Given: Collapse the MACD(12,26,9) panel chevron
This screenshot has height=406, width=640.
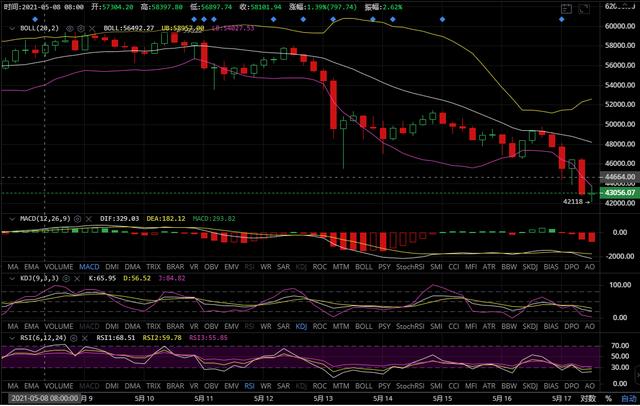Looking at the screenshot, I should pyautogui.click(x=12, y=219).
